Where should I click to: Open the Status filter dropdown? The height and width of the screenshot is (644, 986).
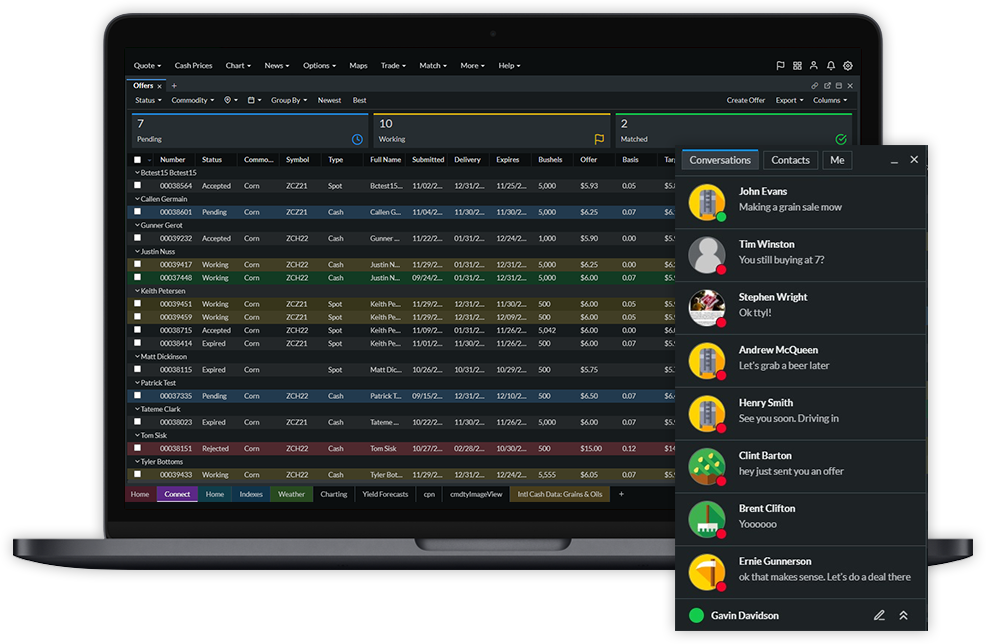(148, 100)
